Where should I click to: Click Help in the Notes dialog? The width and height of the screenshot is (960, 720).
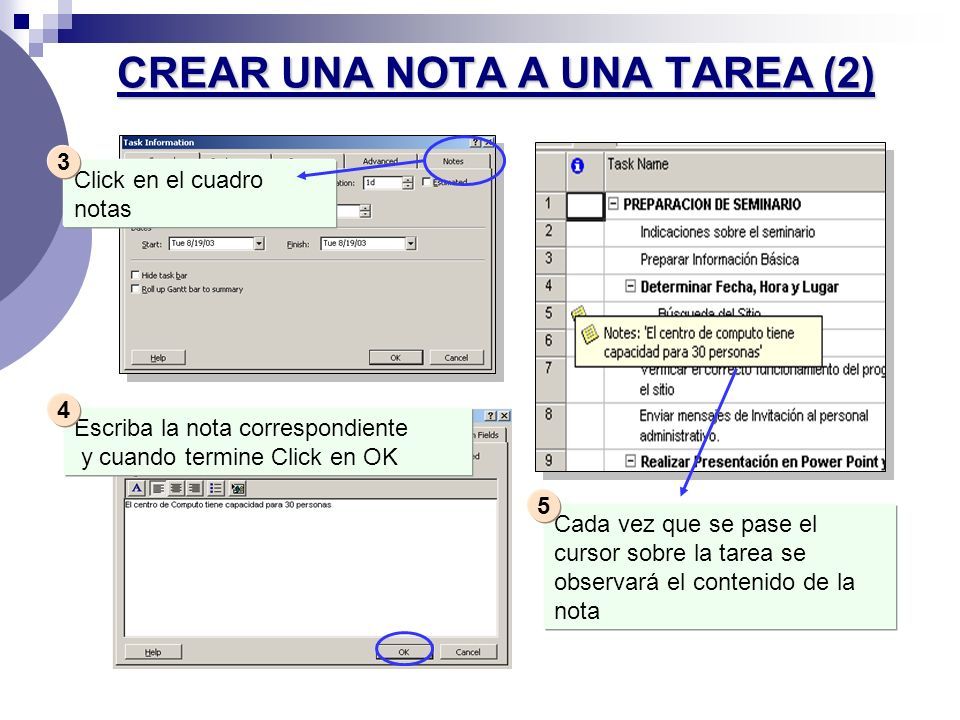[153, 652]
